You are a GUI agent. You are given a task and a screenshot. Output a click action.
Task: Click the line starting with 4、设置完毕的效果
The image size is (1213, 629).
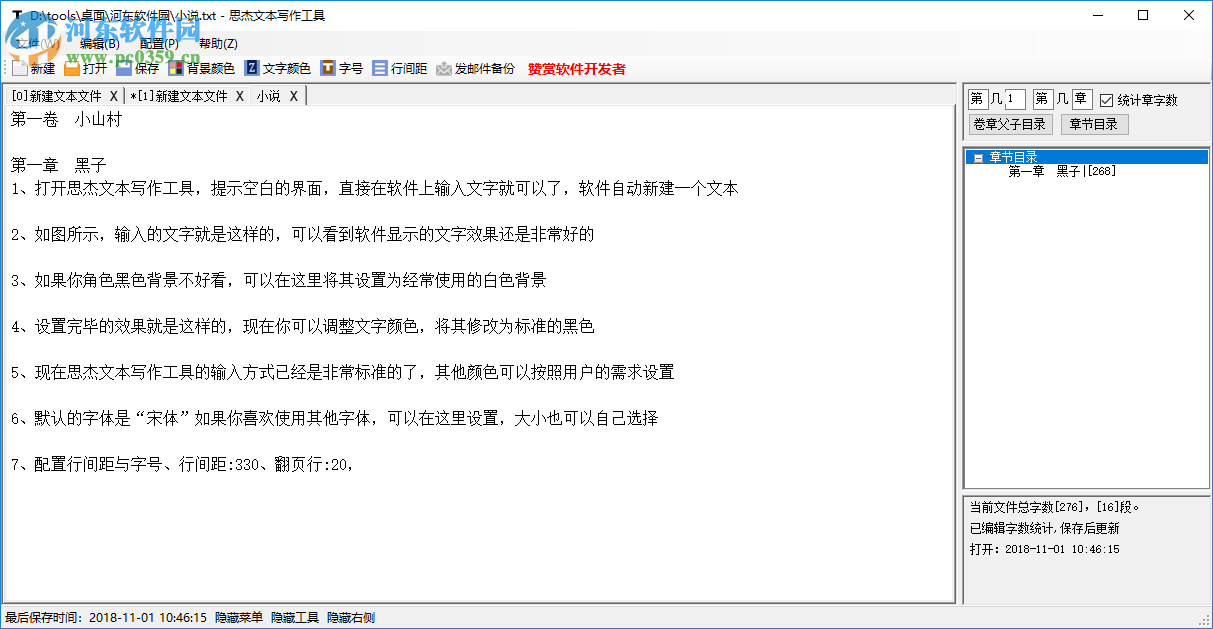coord(302,326)
